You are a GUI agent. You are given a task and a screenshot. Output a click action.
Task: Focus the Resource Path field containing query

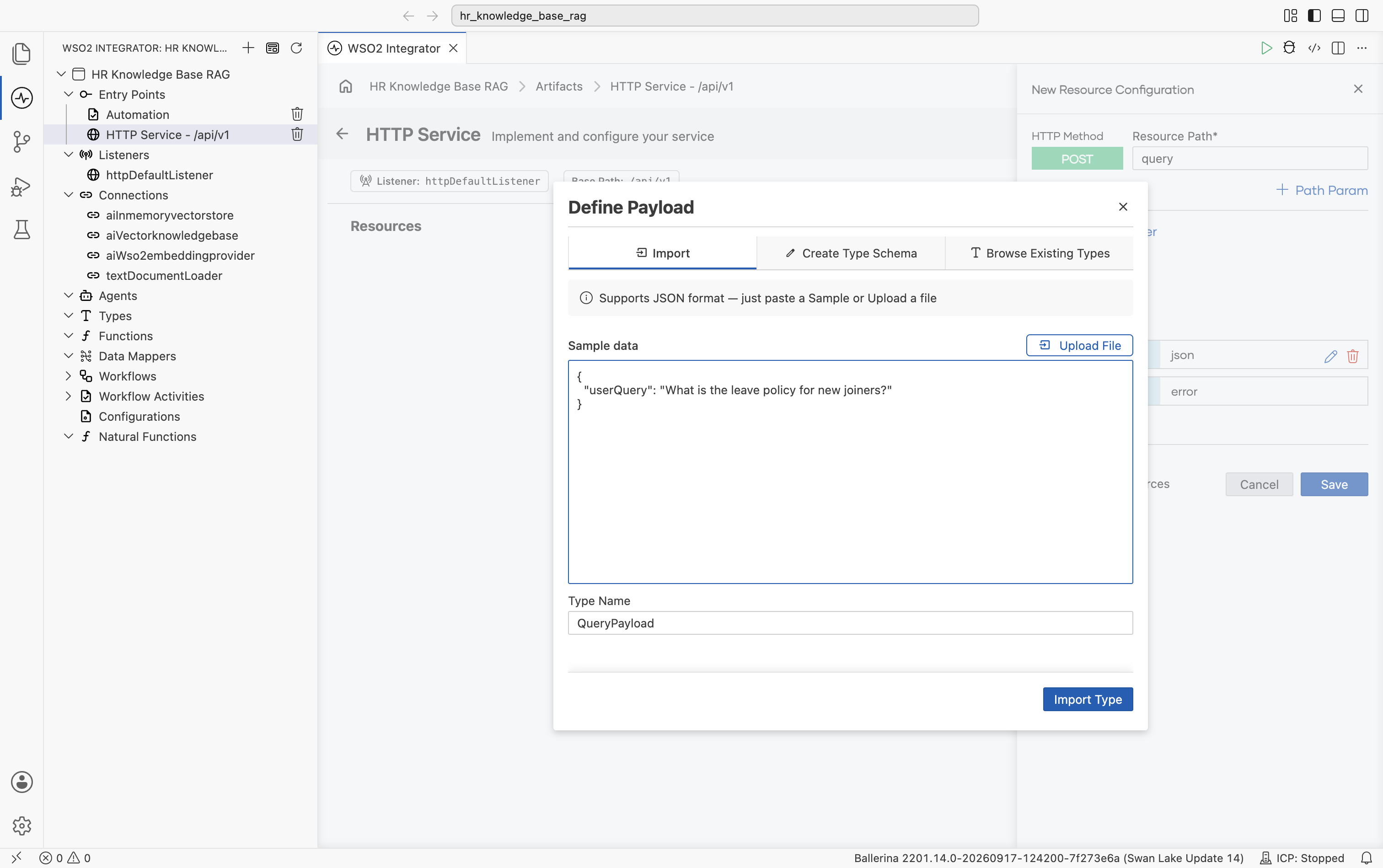coord(1250,158)
